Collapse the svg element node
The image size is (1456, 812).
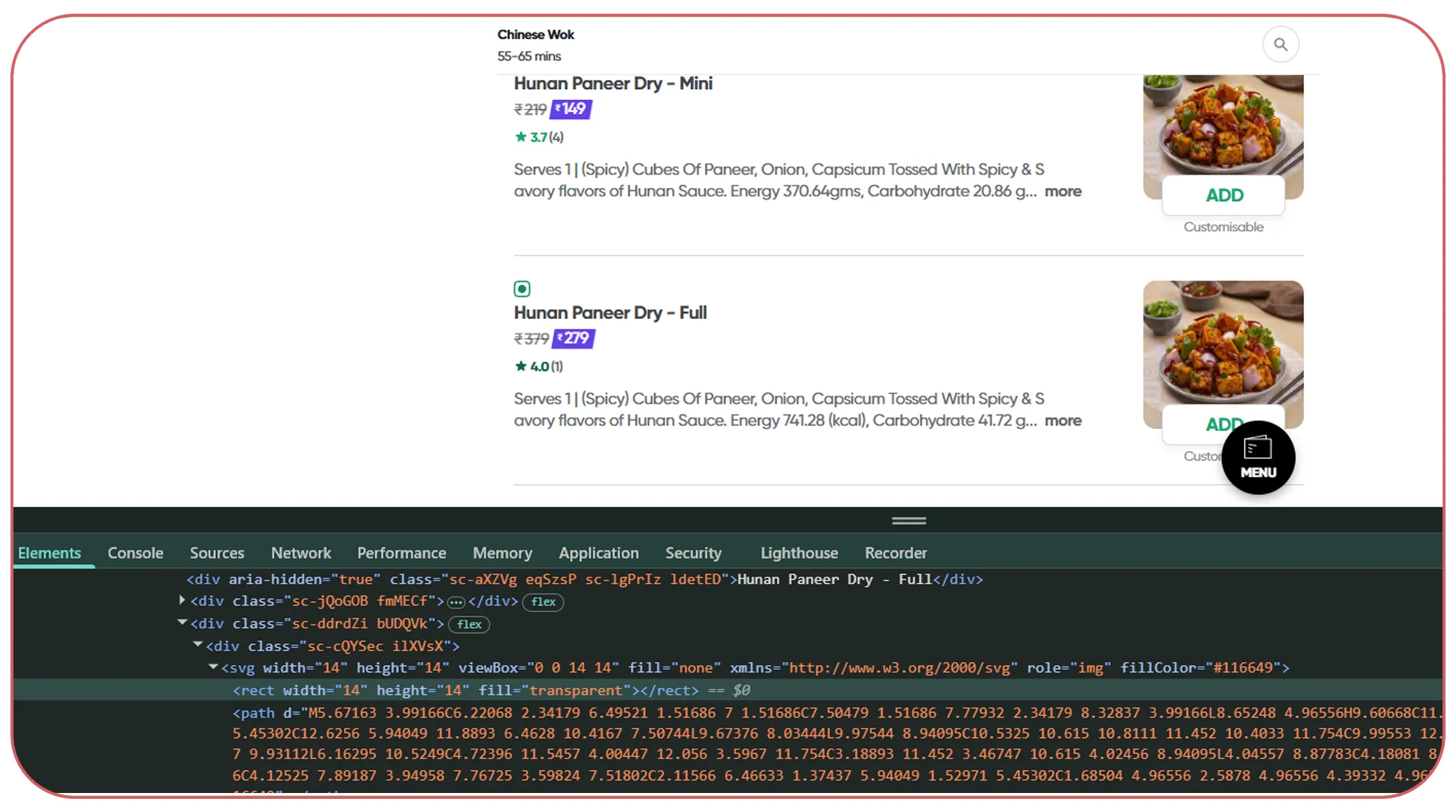pos(213,667)
